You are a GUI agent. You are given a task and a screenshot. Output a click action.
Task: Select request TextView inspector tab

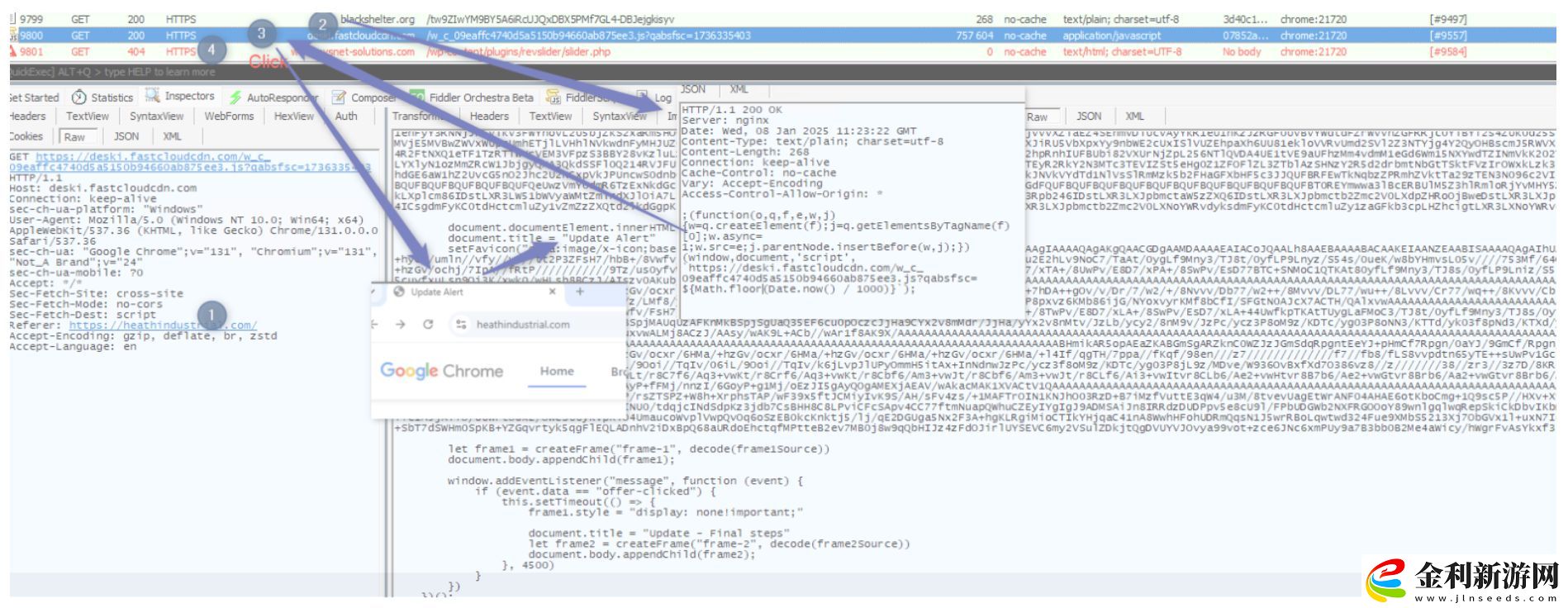(x=88, y=116)
